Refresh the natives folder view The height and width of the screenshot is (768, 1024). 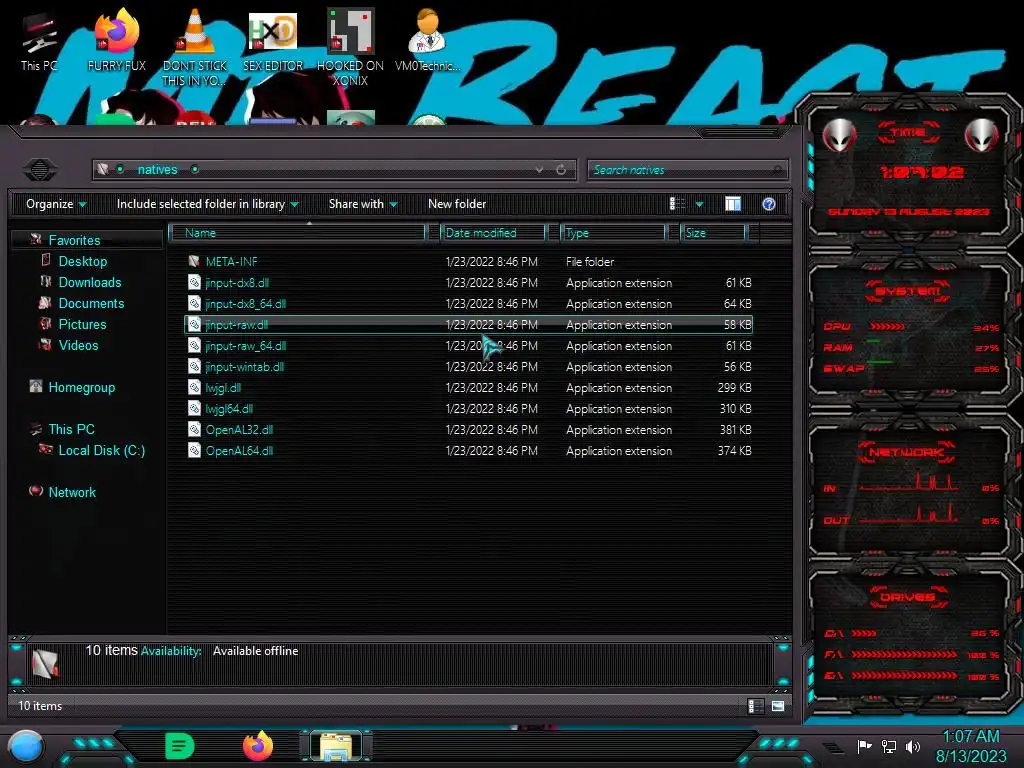pos(561,170)
